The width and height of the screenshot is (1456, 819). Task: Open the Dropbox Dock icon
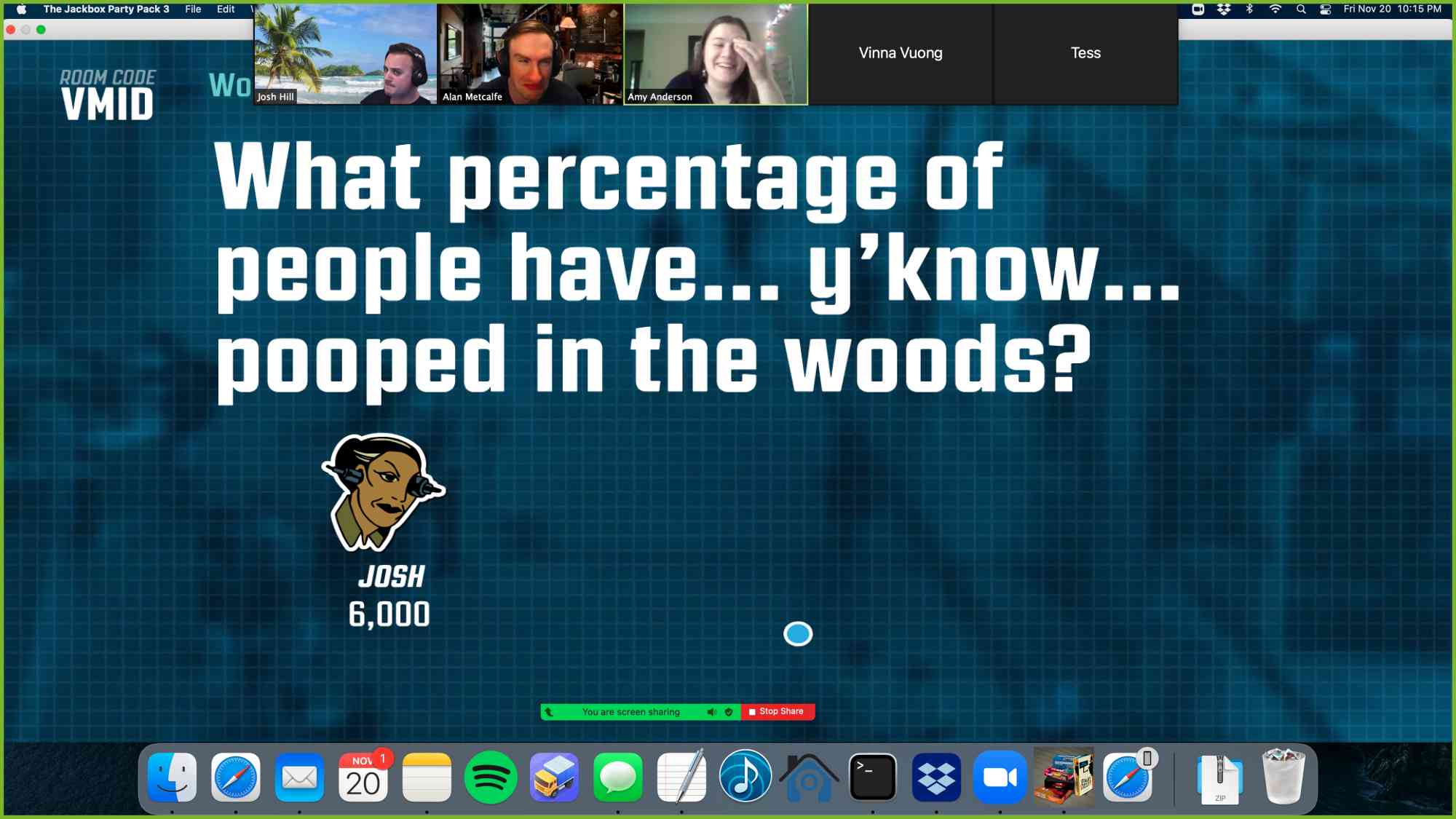click(936, 778)
